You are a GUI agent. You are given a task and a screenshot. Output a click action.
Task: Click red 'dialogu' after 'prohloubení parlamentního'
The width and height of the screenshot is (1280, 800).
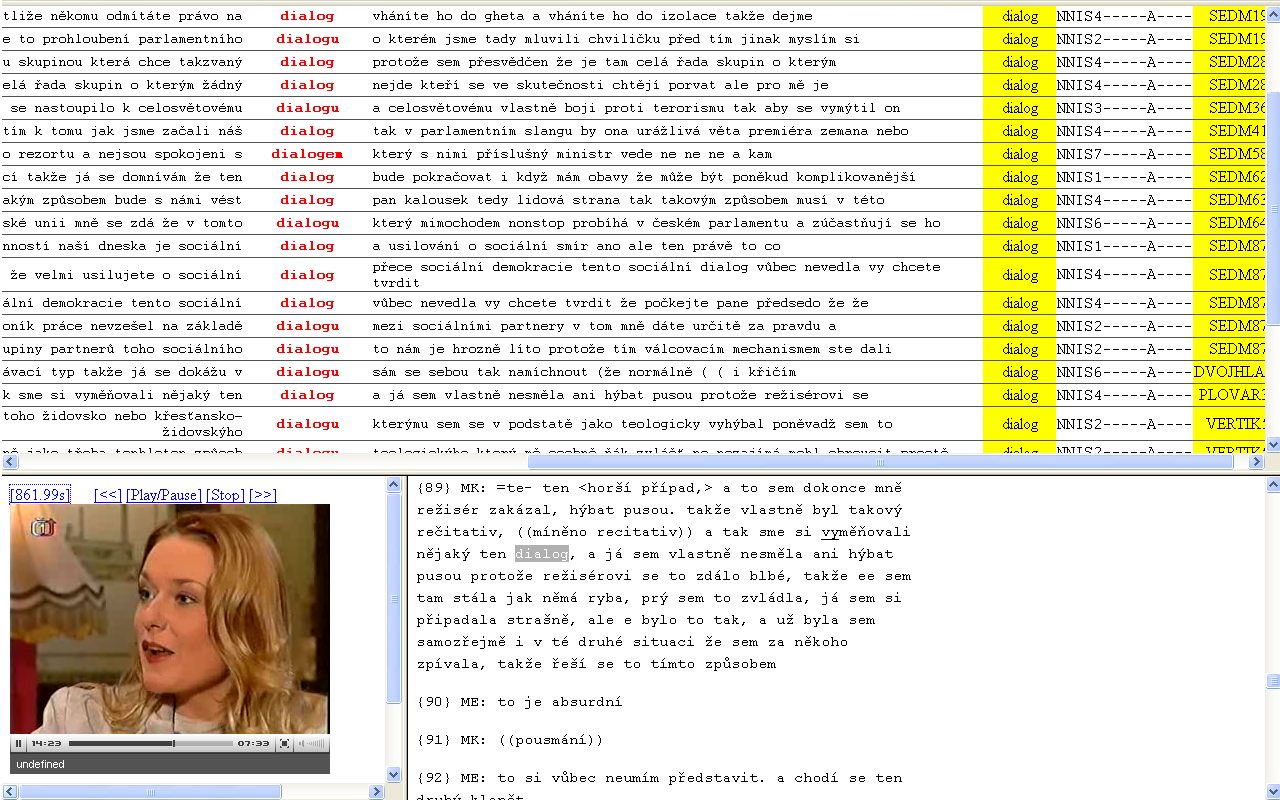coord(307,39)
